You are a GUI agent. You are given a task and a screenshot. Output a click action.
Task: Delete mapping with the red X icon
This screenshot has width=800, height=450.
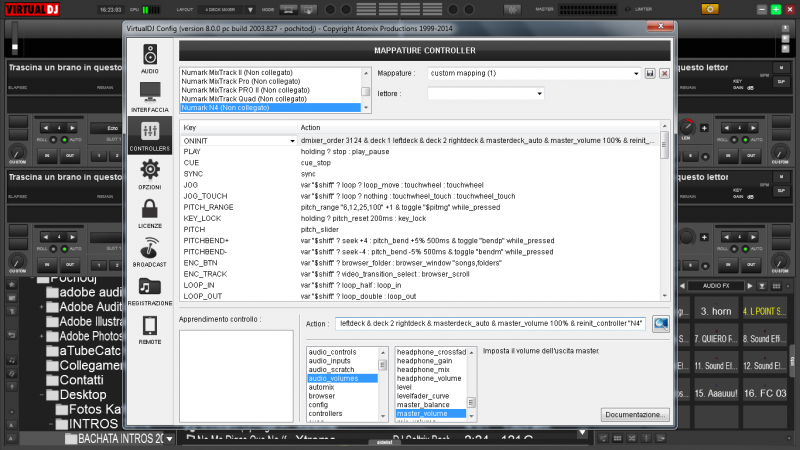664,74
